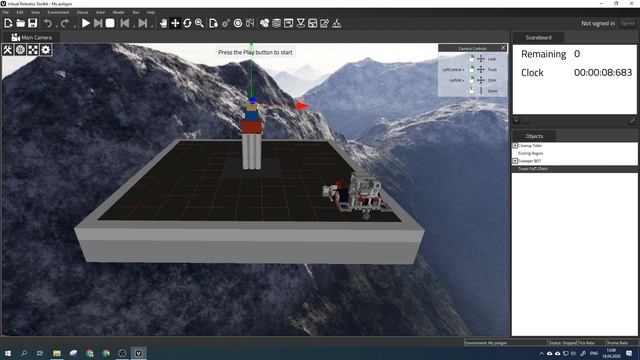Open the File menu
Viewport: 640px width, 360px height.
(x=6, y=12)
